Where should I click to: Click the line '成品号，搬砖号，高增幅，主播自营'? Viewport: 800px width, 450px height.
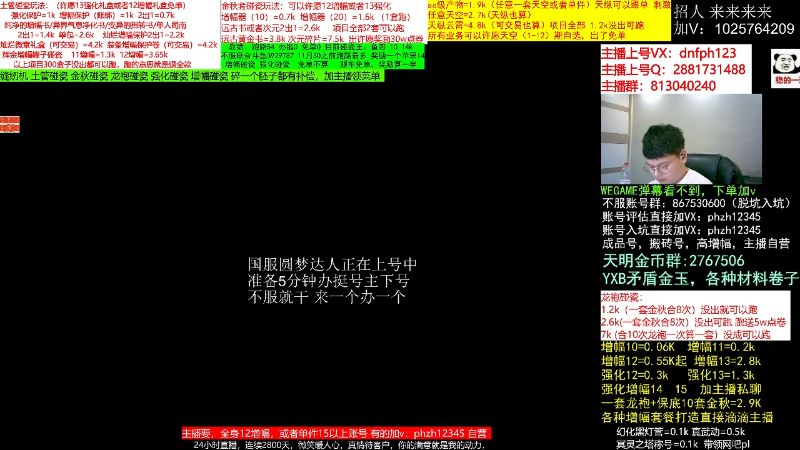point(696,243)
